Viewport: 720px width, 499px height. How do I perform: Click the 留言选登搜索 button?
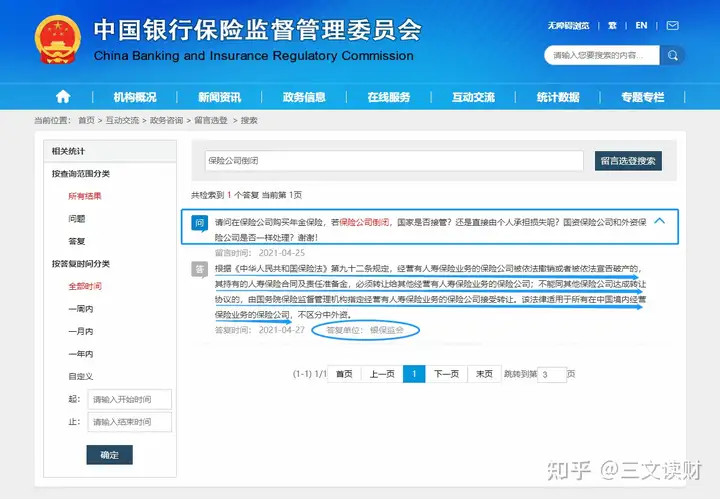pyautogui.click(x=628, y=161)
